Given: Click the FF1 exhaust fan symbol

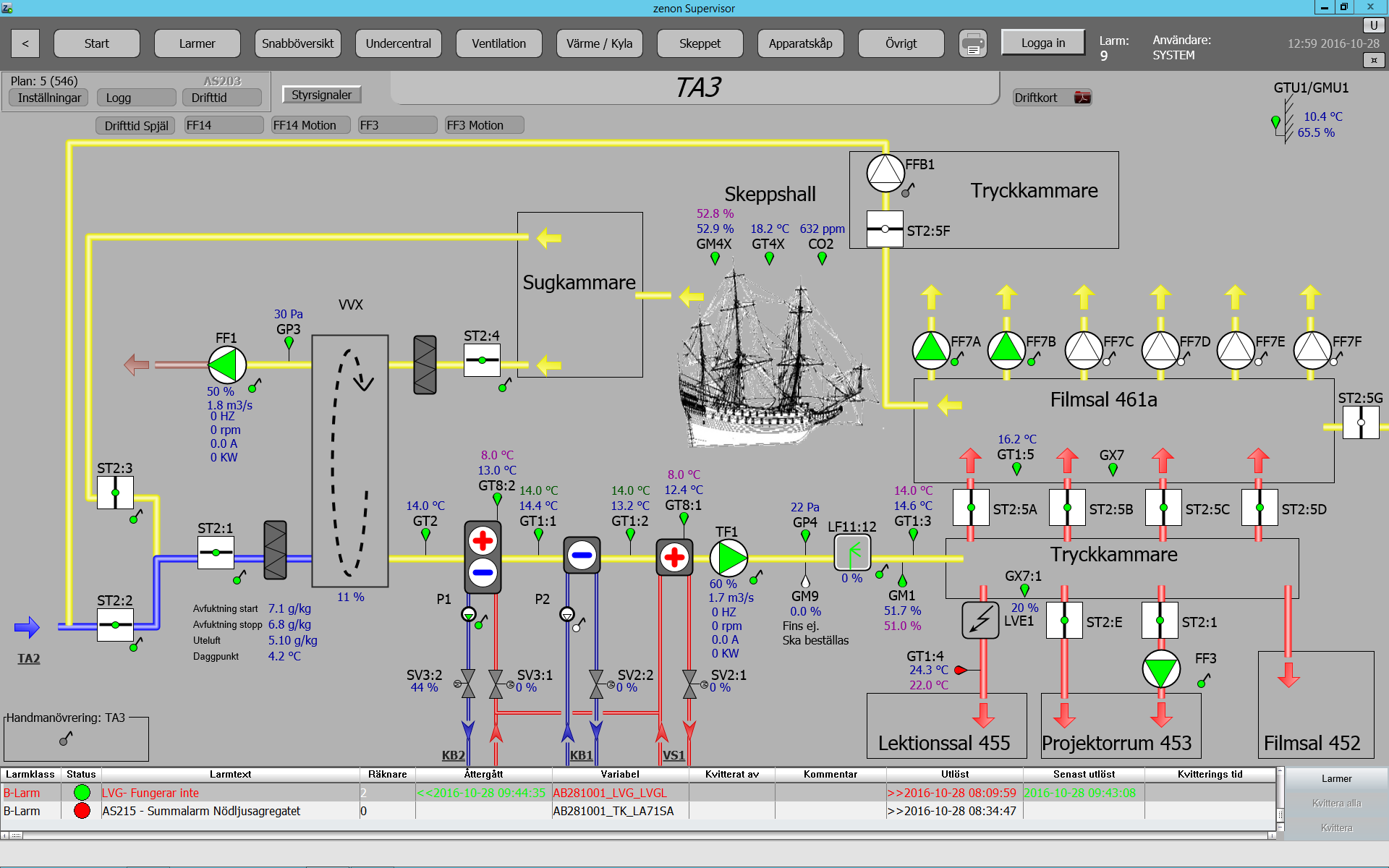Looking at the screenshot, I should (227, 365).
